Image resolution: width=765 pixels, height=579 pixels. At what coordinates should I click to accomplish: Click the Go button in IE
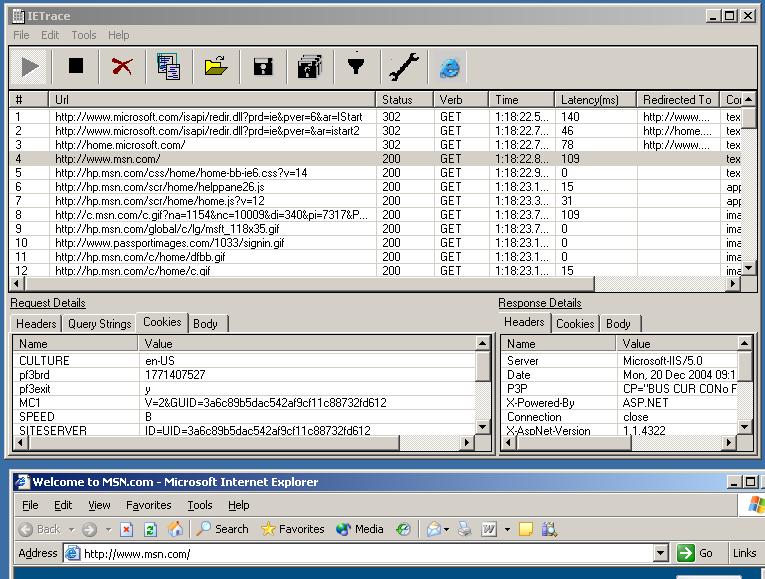pyautogui.click(x=695, y=553)
